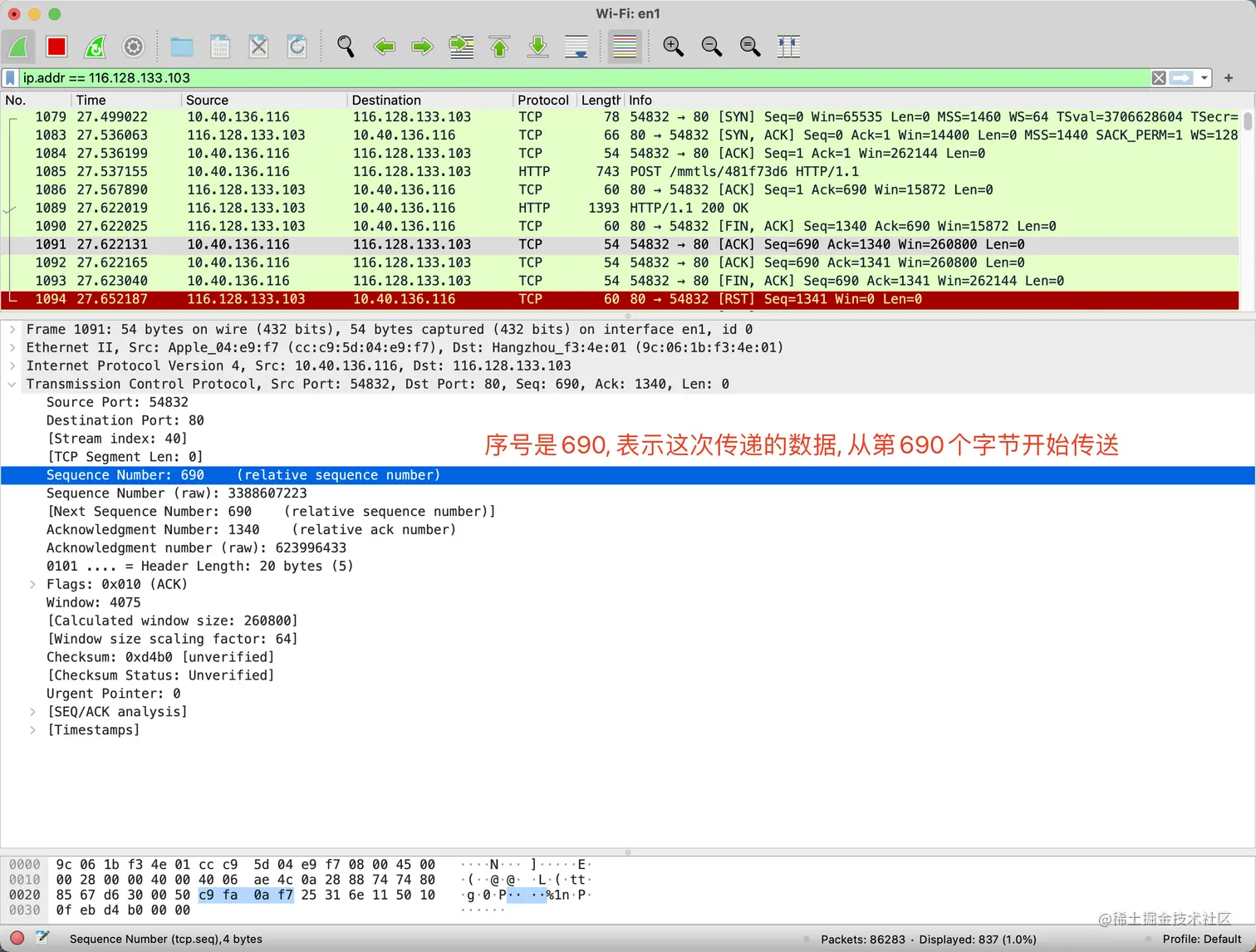This screenshot has height=952, width=1256.
Task: Open display filter bookmark icon
Action: pos(10,78)
